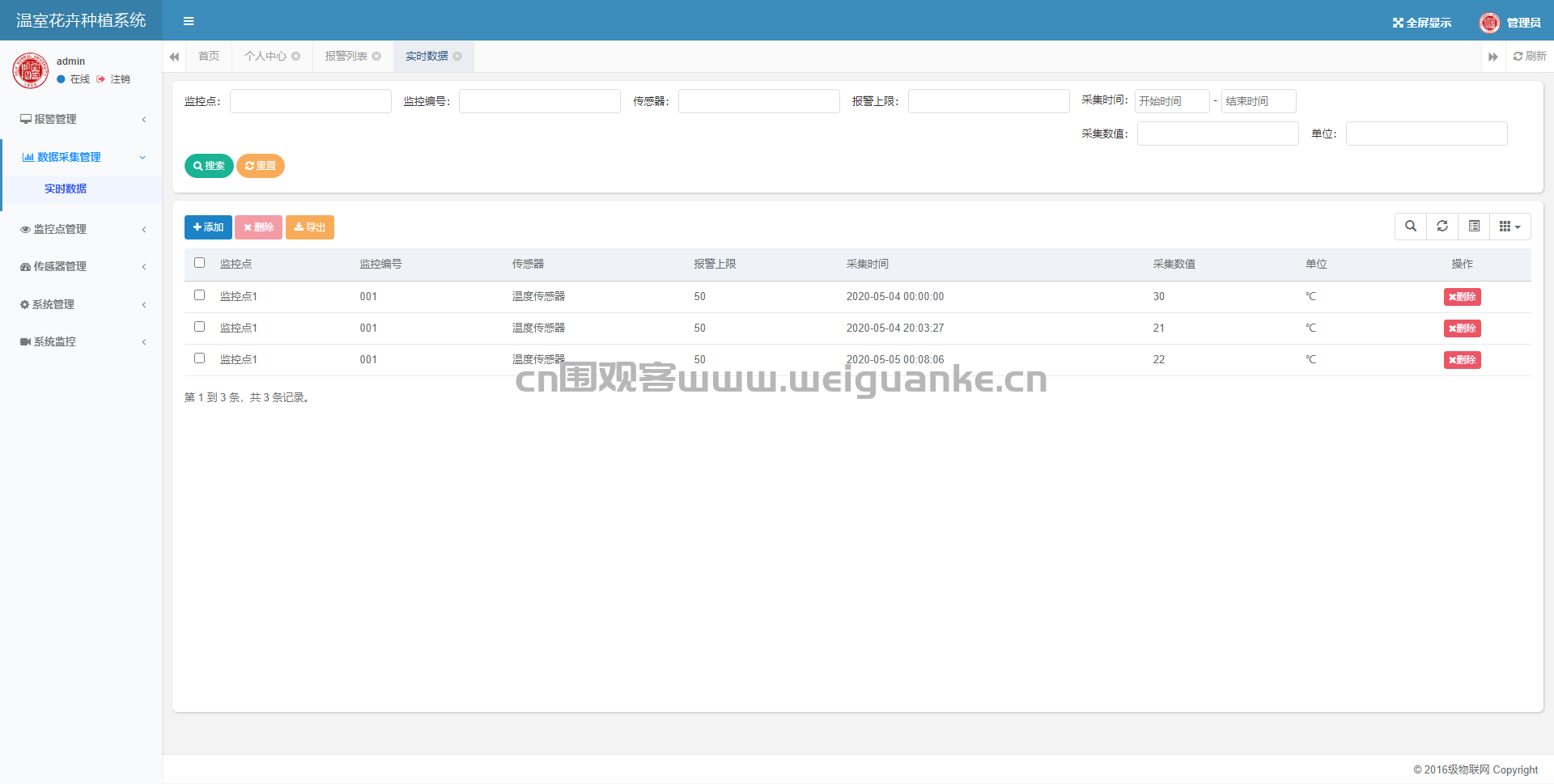The height and width of the screenshot is (784, 1554).
Task: Open the columns grid dropdown
Action: (1510, 227)
